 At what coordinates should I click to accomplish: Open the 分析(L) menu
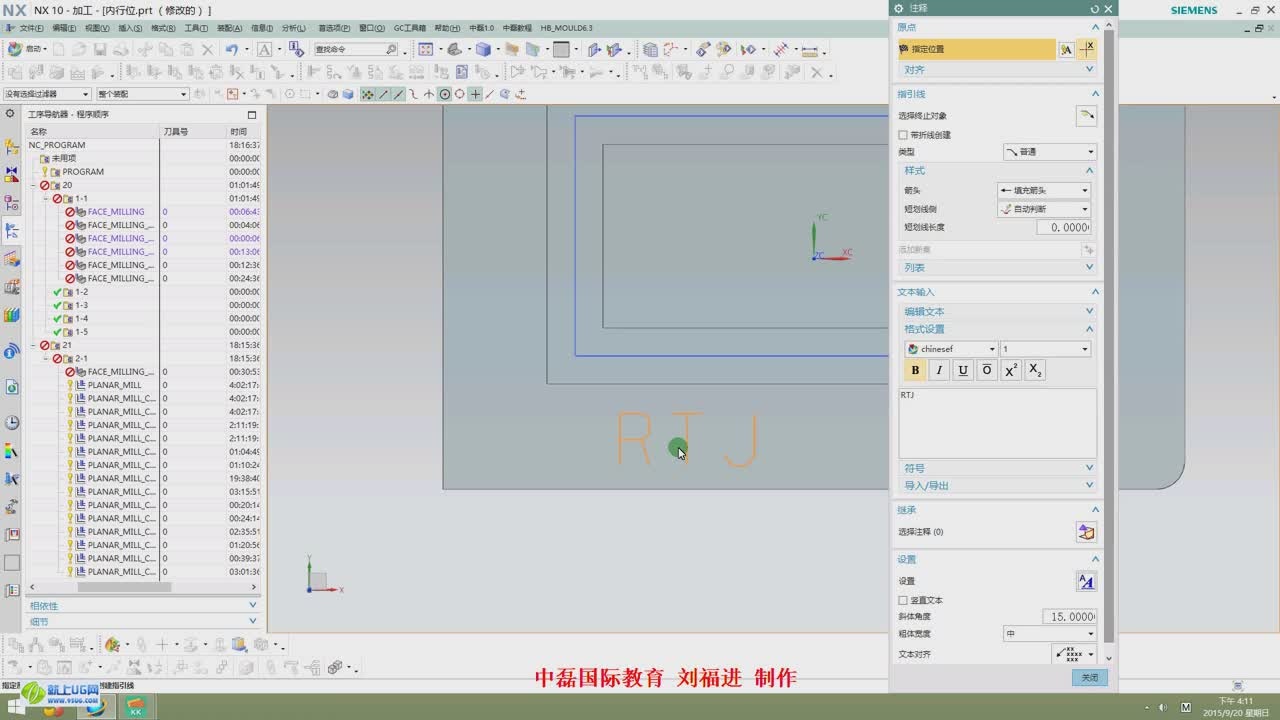[294, 28]
